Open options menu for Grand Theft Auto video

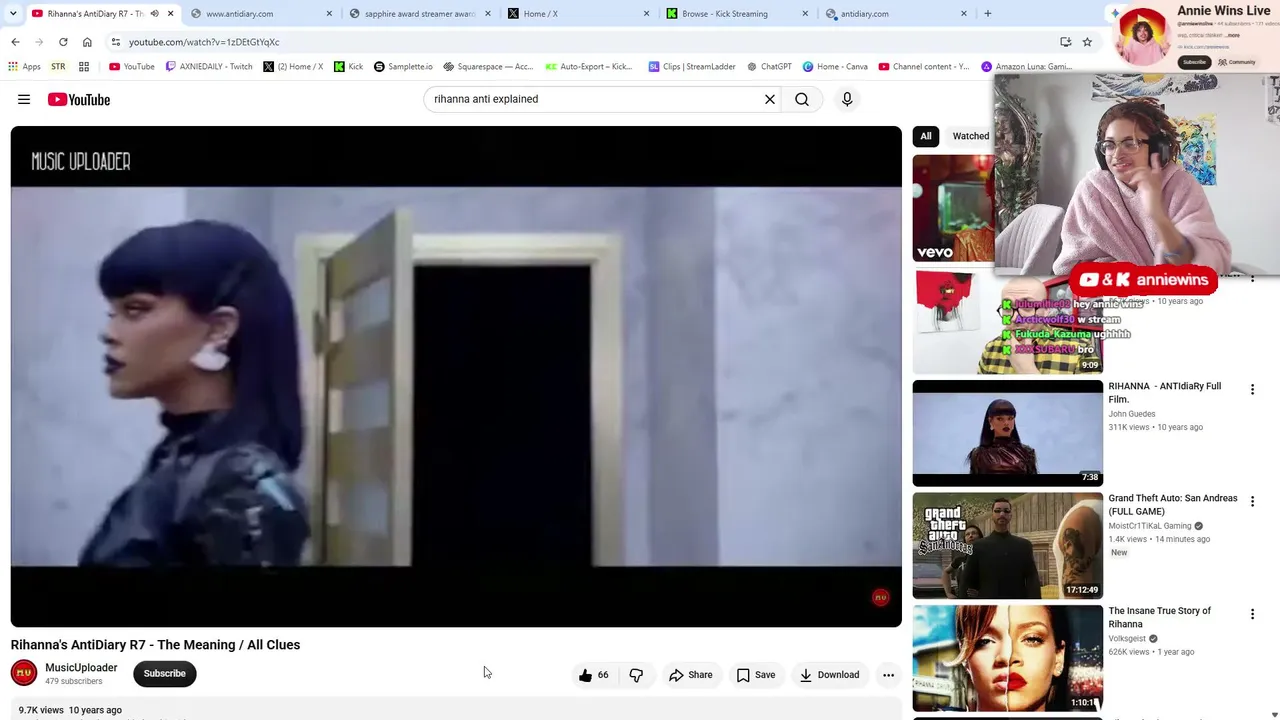coord(1252,502)
